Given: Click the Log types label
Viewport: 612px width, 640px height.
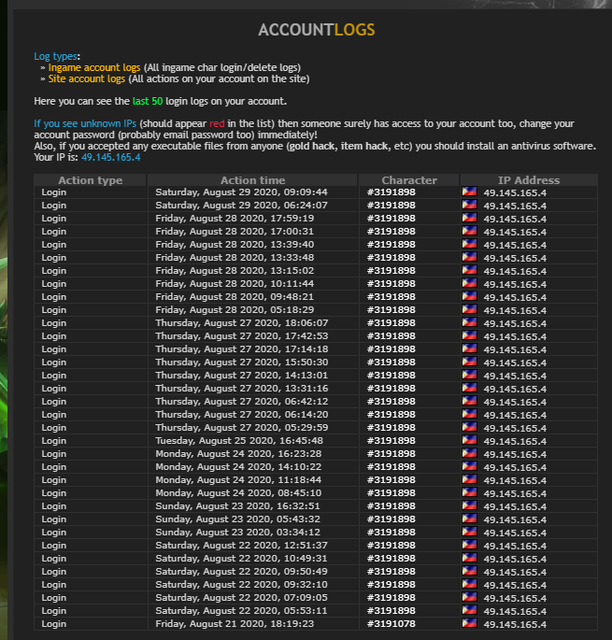Looking at the screenshot, I should (56, 56).
